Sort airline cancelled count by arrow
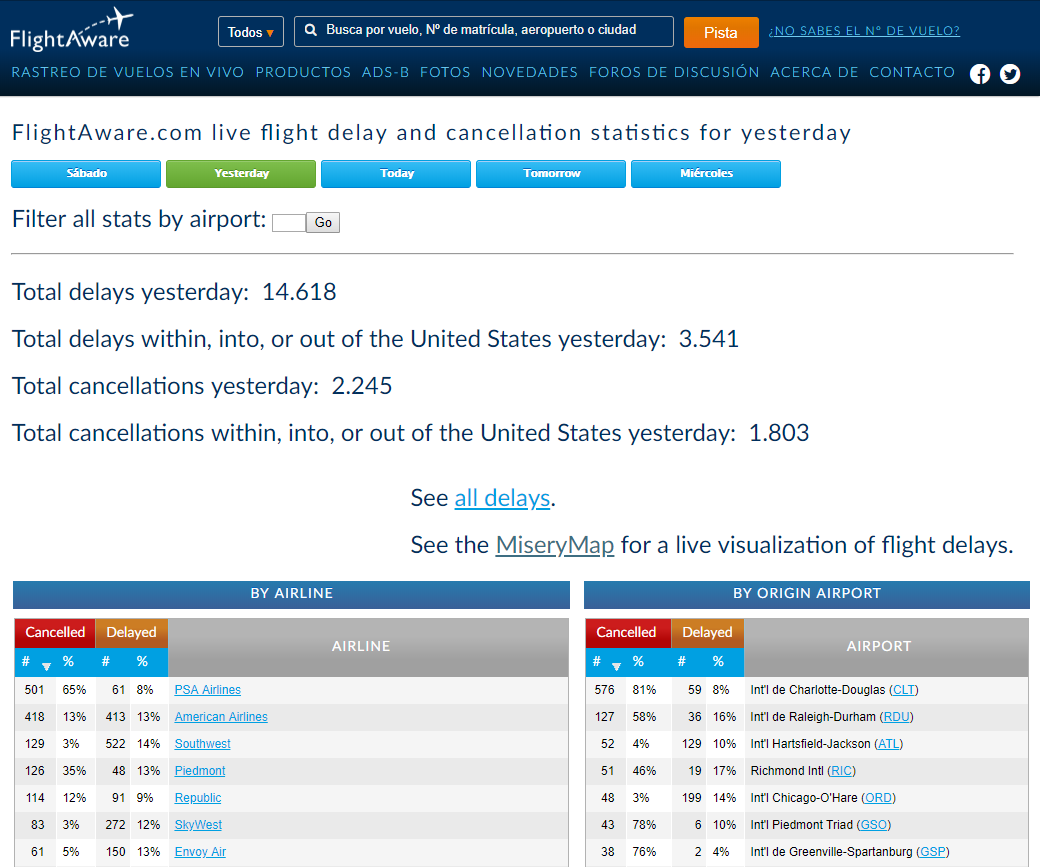Screen dimensions: 1040x867 click(46, 666)
